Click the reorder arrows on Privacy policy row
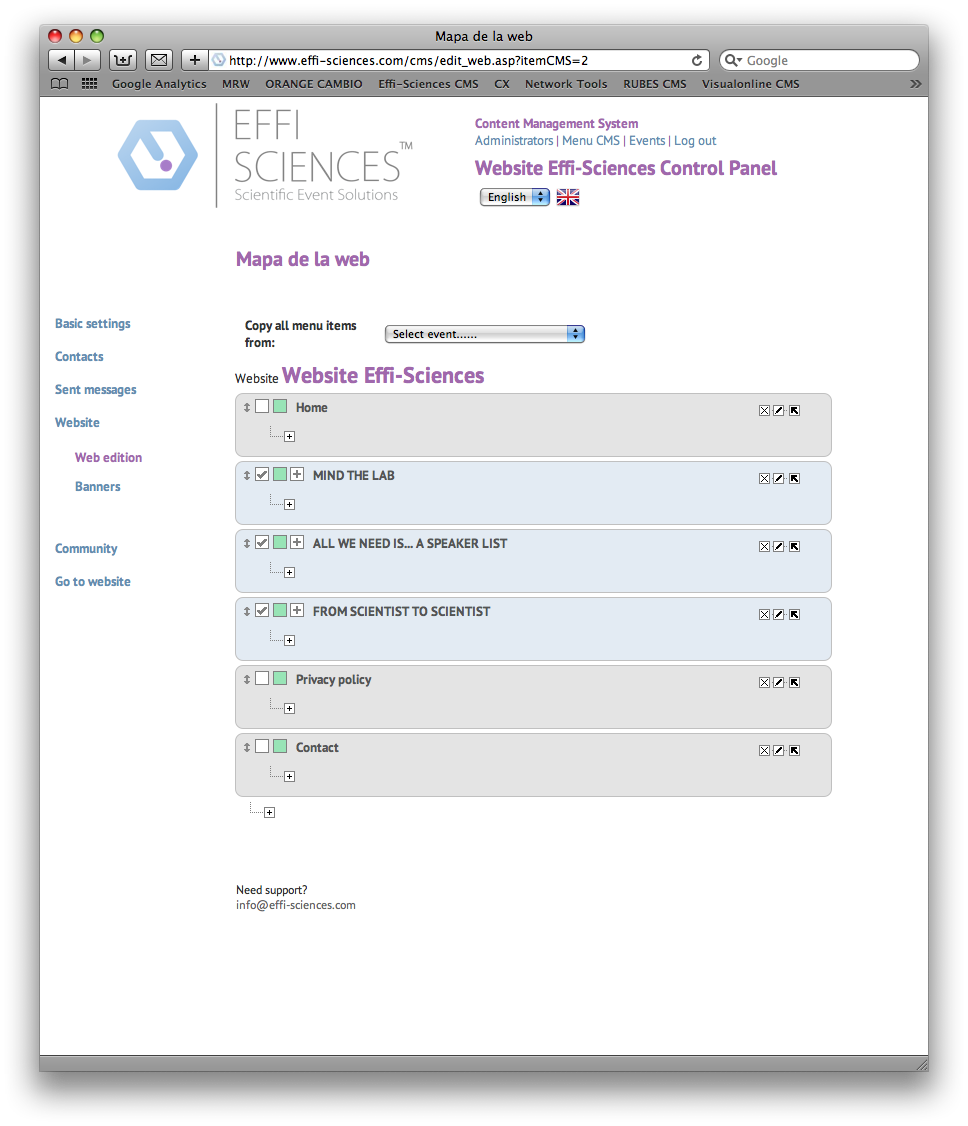 [x=246, y=679]
